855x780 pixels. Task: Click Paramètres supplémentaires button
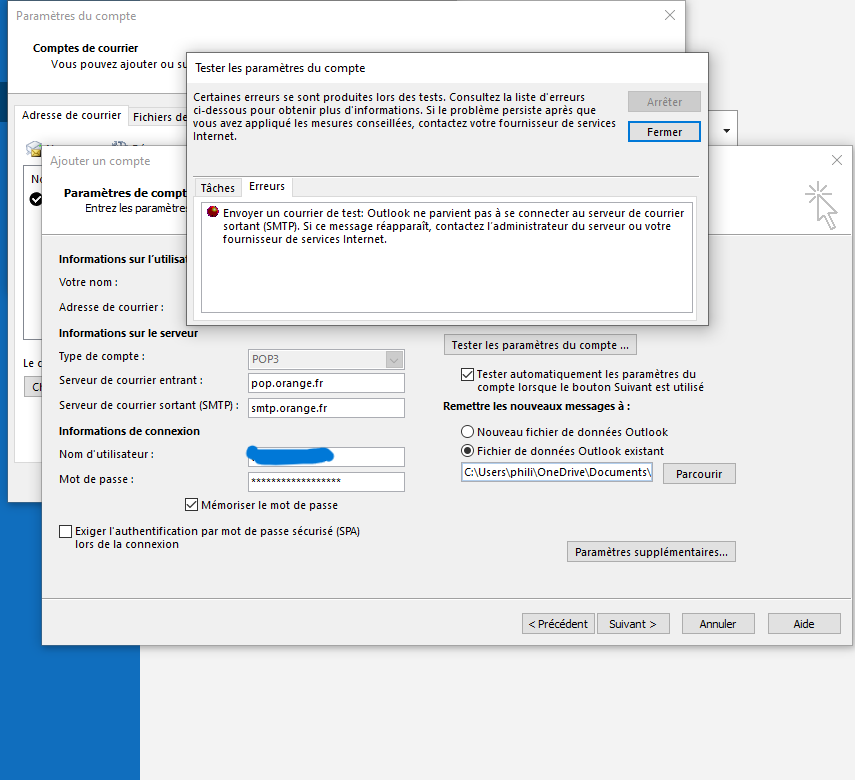click(651, 552)
